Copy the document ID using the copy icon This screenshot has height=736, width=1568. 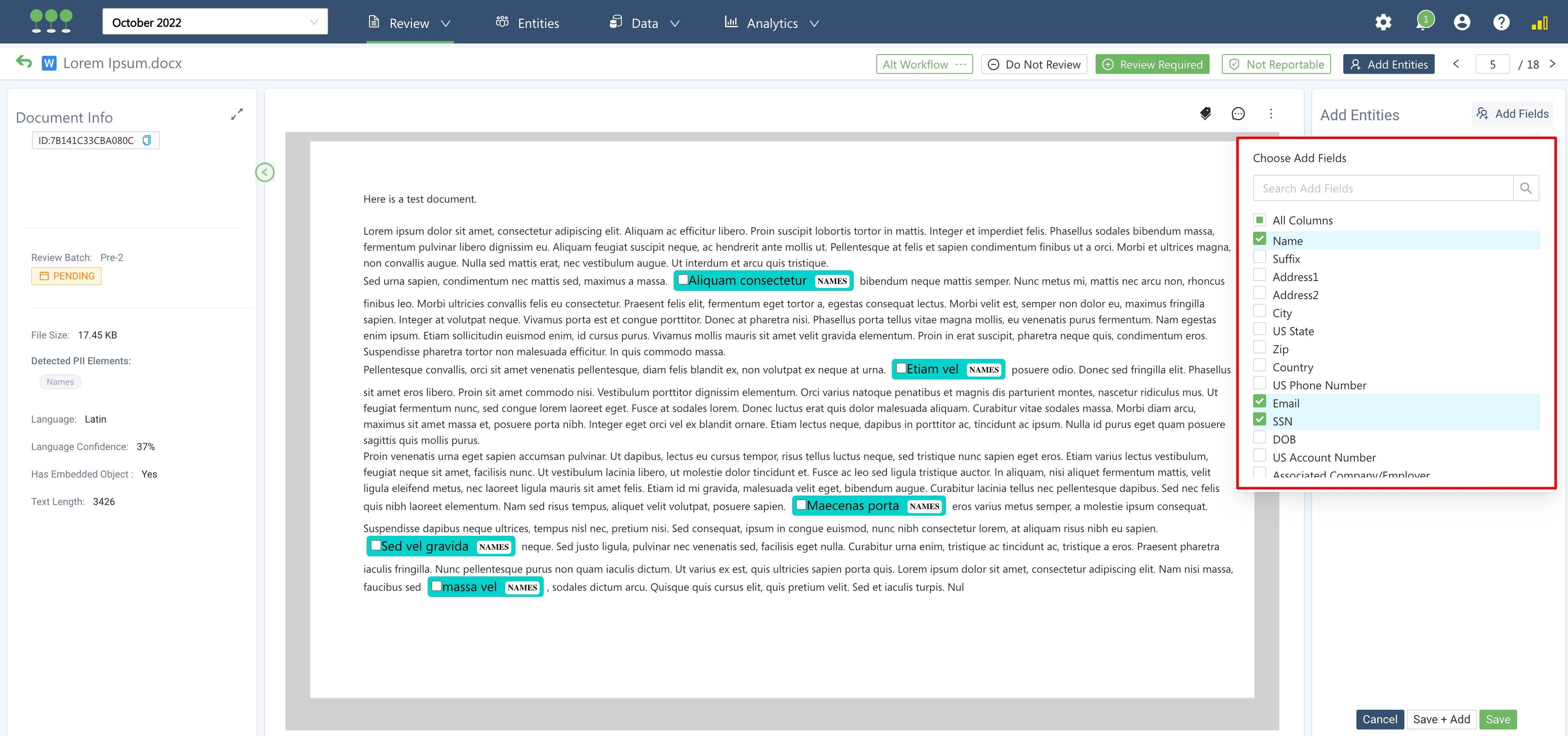pos(147,141)
